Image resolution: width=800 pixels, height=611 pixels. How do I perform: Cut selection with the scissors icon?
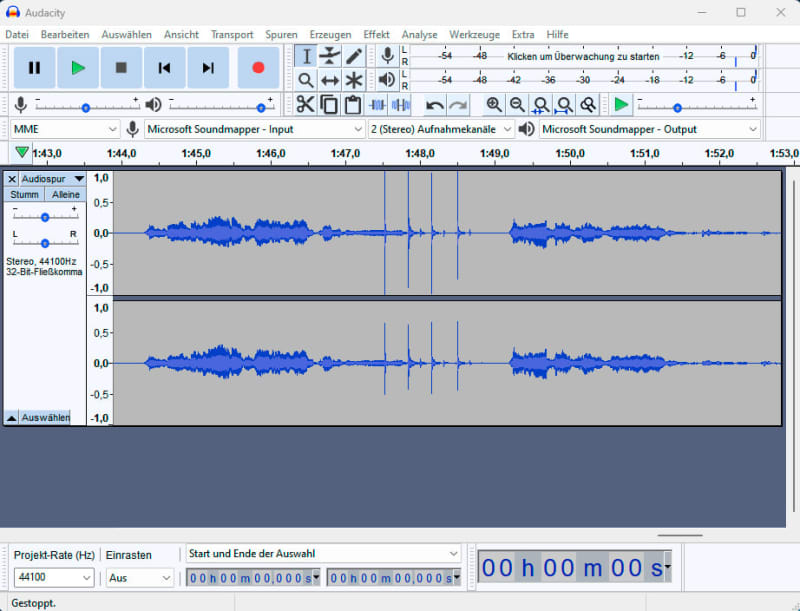coord(305,105)
